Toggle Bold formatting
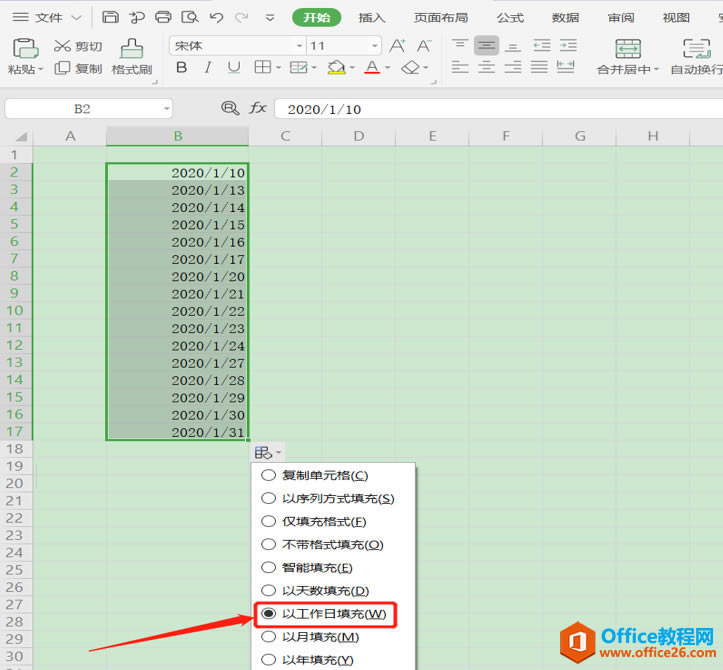723x670 pixels. [x=182, y=68]
